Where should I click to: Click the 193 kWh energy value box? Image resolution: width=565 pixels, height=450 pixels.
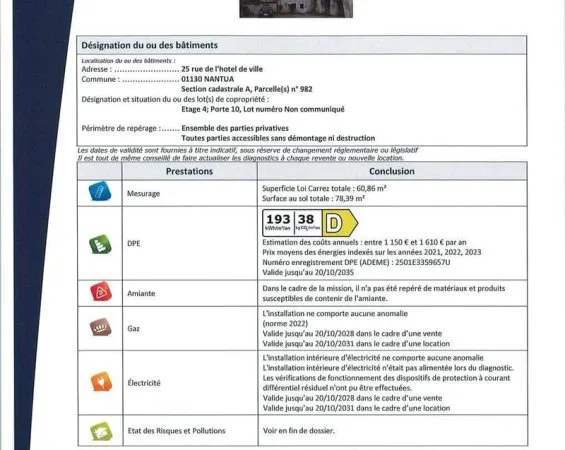coord(278,222)
